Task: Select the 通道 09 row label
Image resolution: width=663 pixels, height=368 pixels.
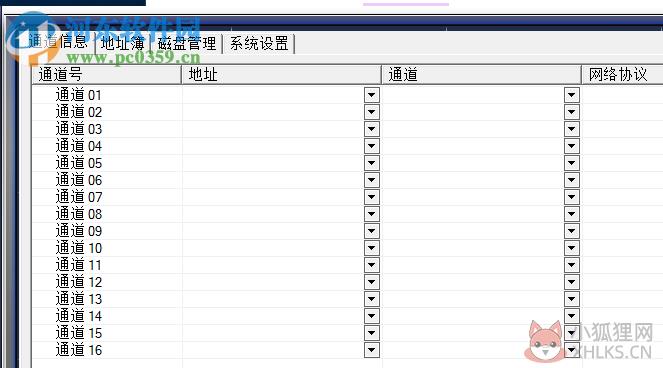Action: (x=79, y=231)
